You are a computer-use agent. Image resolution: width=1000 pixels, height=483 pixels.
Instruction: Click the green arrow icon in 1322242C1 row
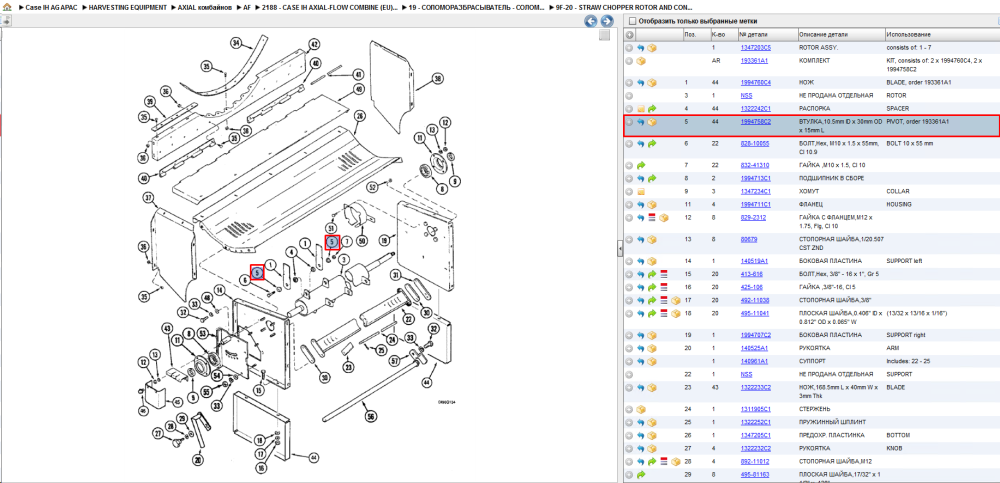pyautogui.click(x=652, y=109)
